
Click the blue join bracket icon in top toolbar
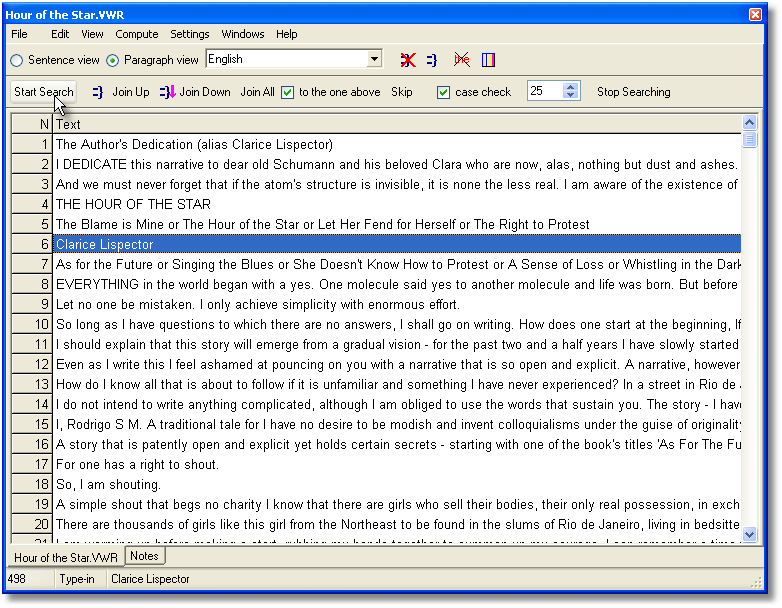pos(432,60)
